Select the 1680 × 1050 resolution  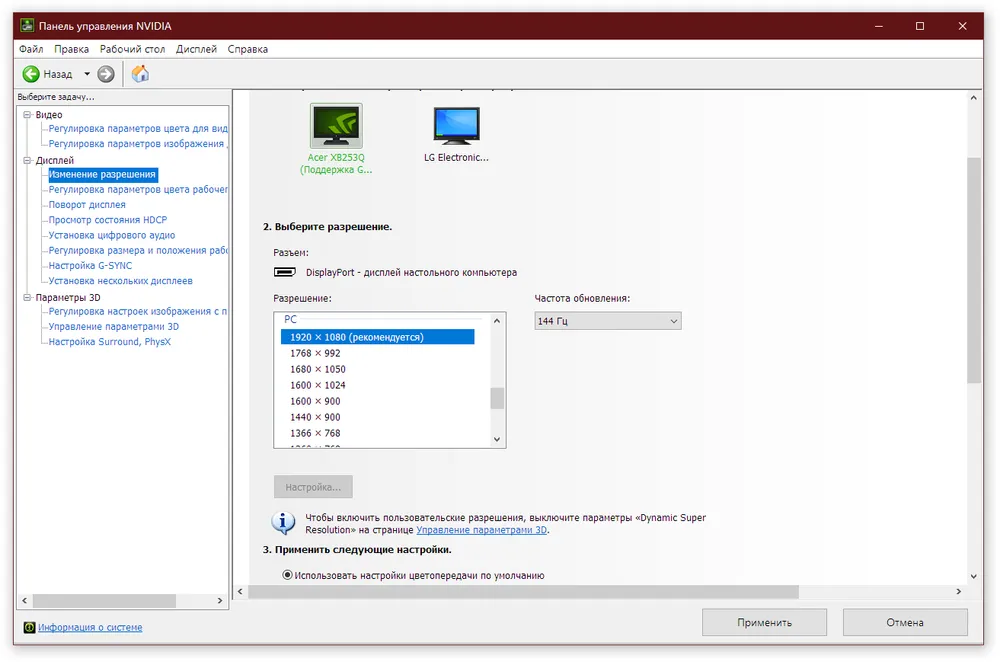(x=318, y=369)
